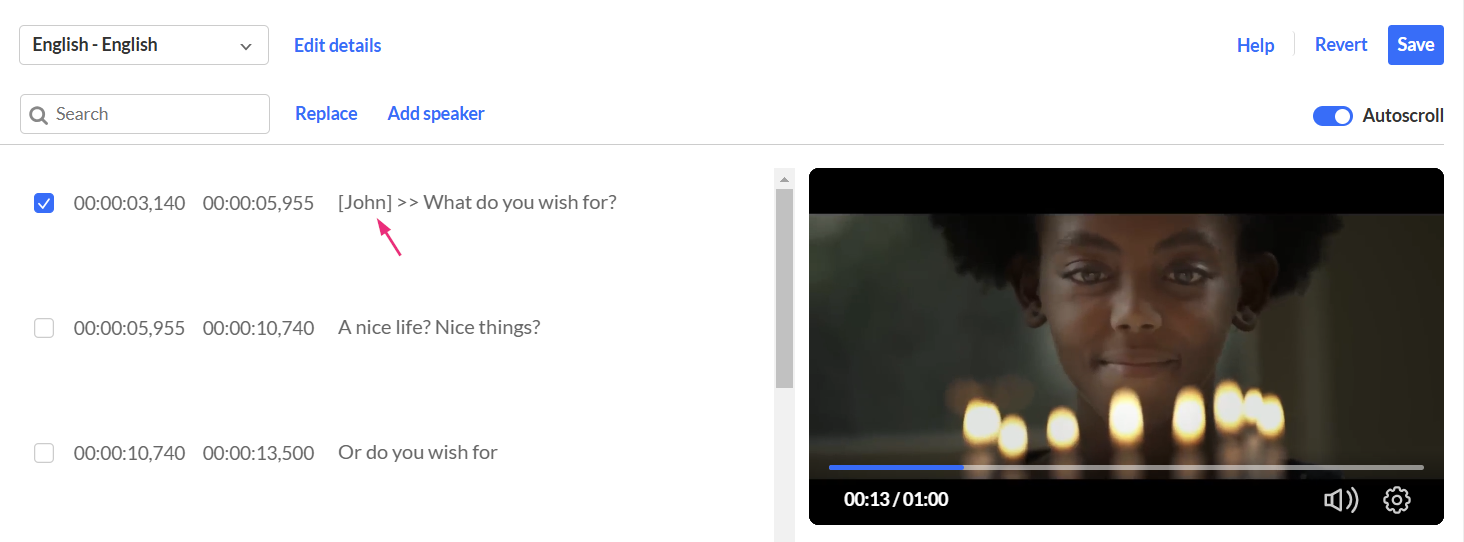Image resolution: width=1464 pixels, height=542 pixels.
Task: Uncheck the 00:00:03,140 caption checkbox
Action: 44,203
